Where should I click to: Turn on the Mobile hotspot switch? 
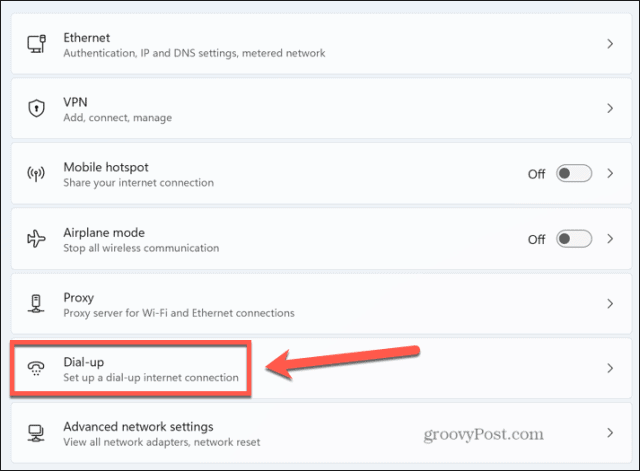pos(575,174)
